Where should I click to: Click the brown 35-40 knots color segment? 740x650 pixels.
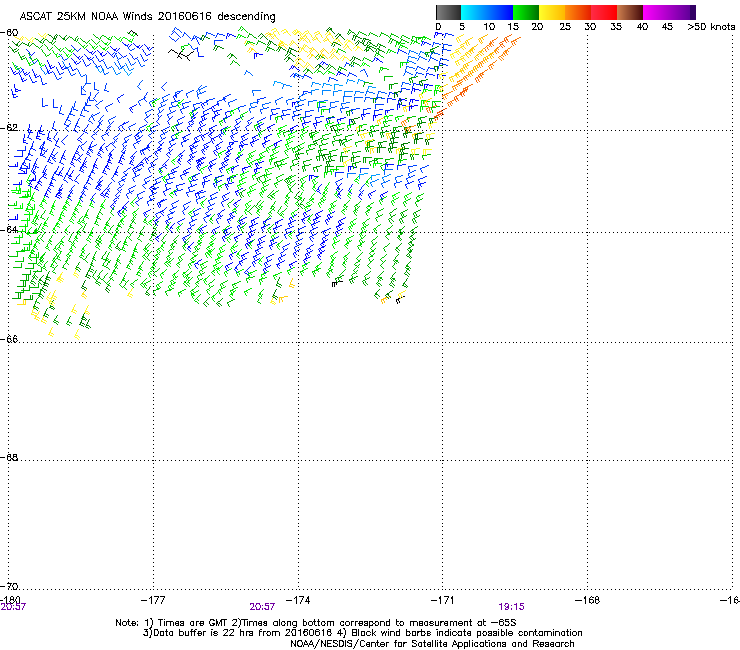coord(630,12)
